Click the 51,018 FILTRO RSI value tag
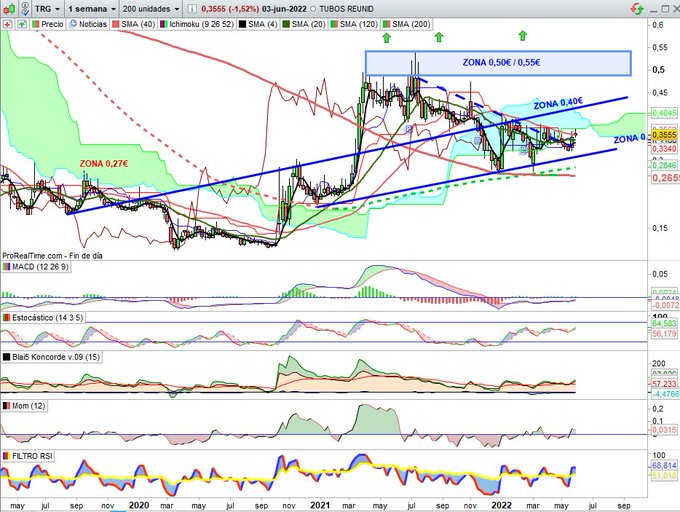This screenshot has height=512, width=680. [664, 476]
